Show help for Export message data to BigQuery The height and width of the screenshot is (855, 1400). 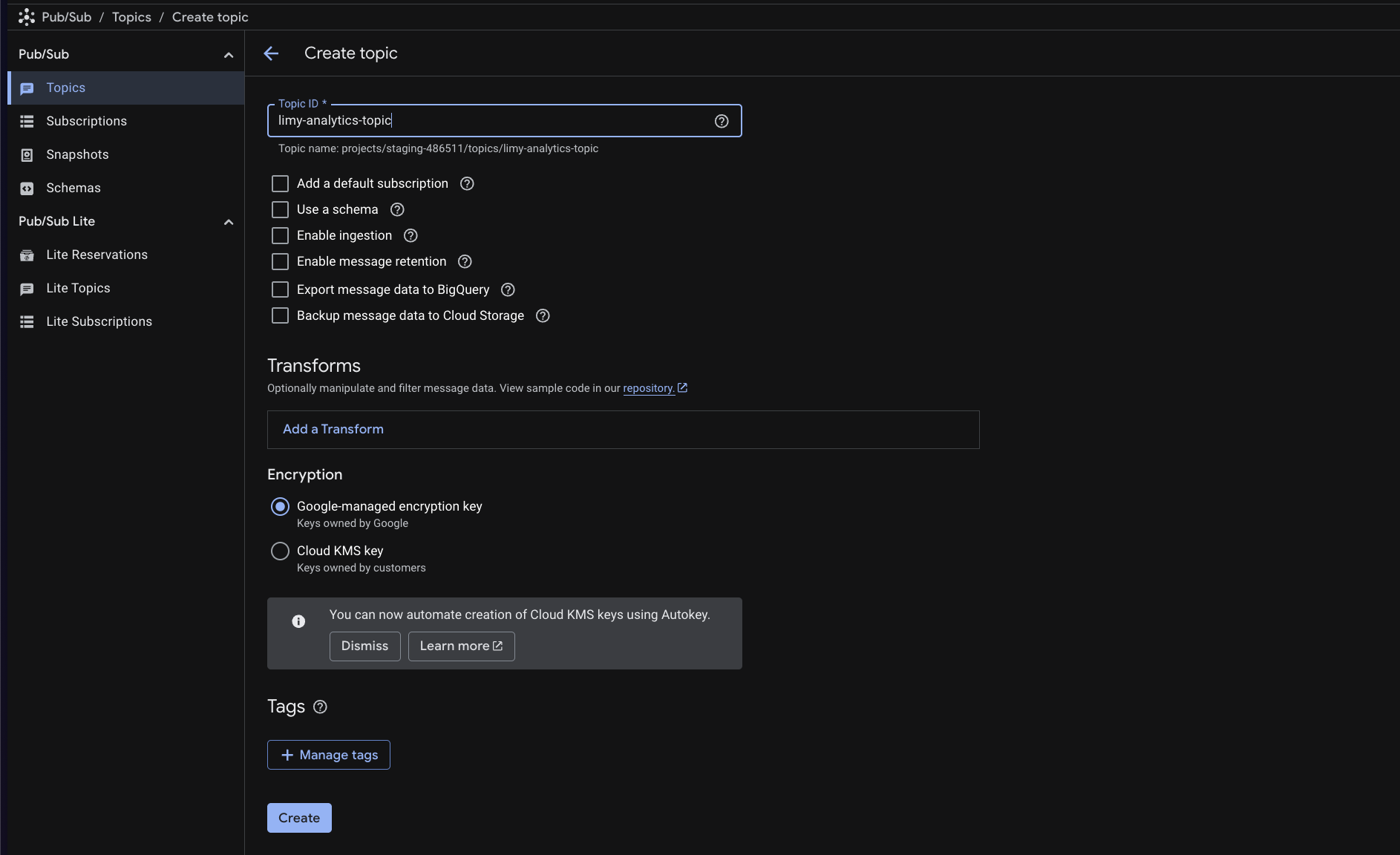(507, 289)
